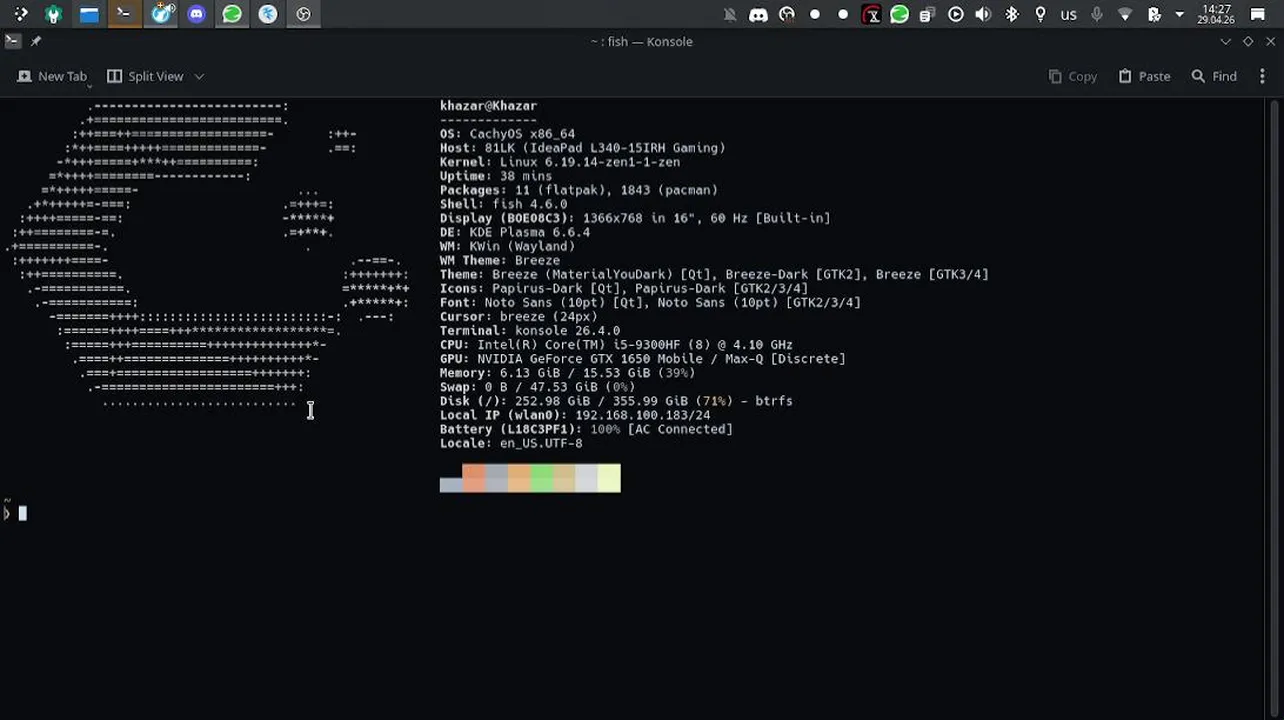Viewport: 1284px width, 720px height.
Task: Open the blue KDE-style app taskbar icon
Action: point(268,14)
